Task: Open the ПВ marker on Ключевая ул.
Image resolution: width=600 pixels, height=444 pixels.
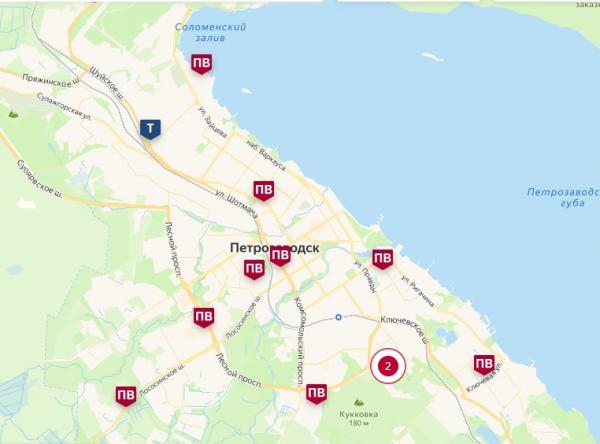Action: [484, 364]
